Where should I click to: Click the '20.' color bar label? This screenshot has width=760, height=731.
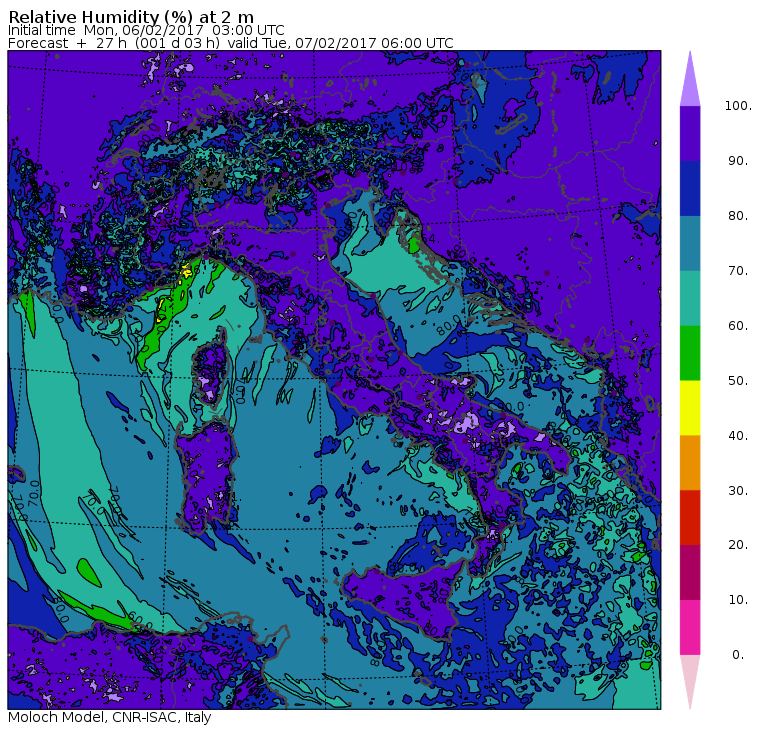pyautogui.click(x=738, y=545)
